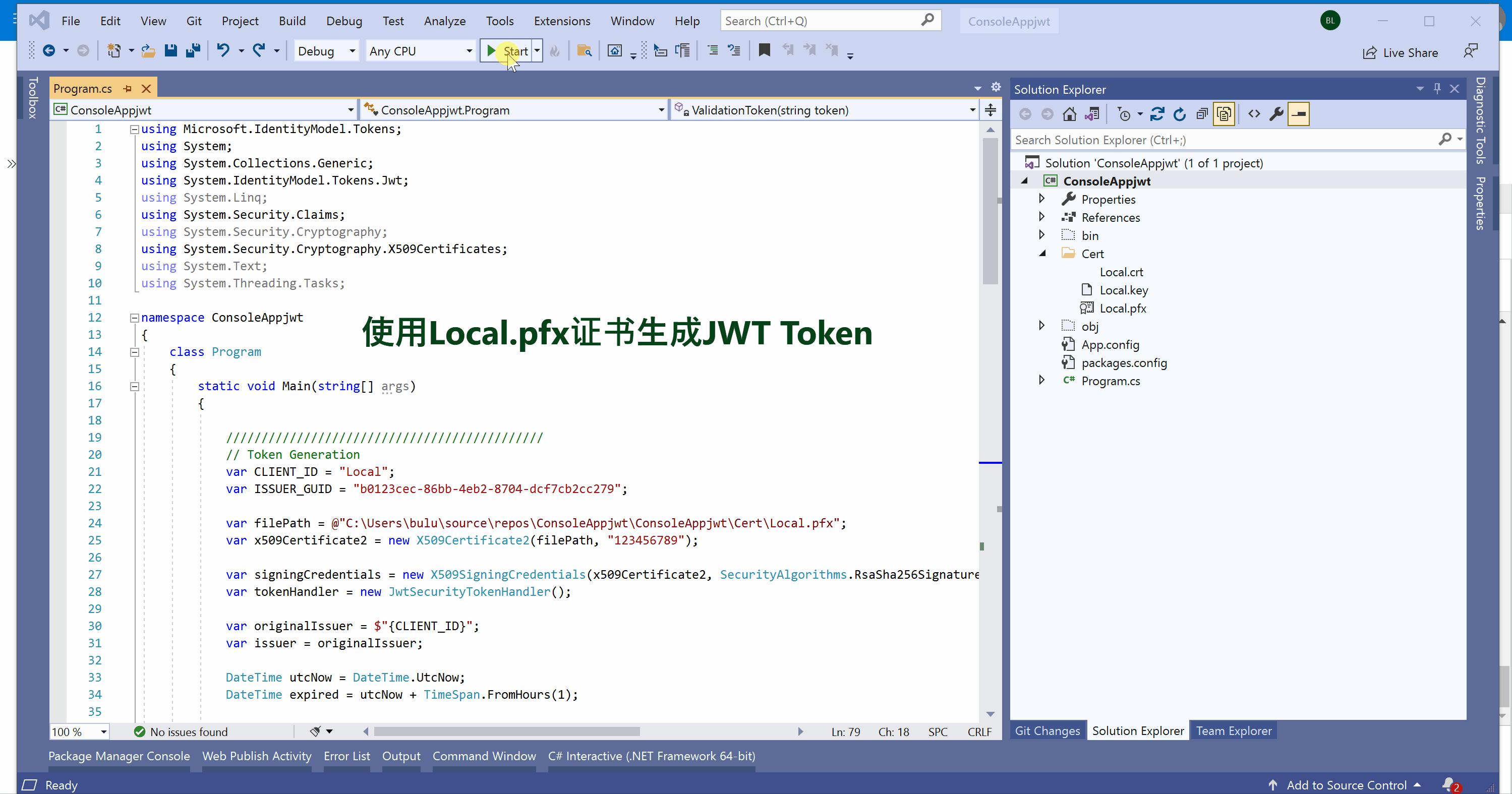1512x794 pixels.
Task: Click the New Project icon
Action: coord(114,51)
